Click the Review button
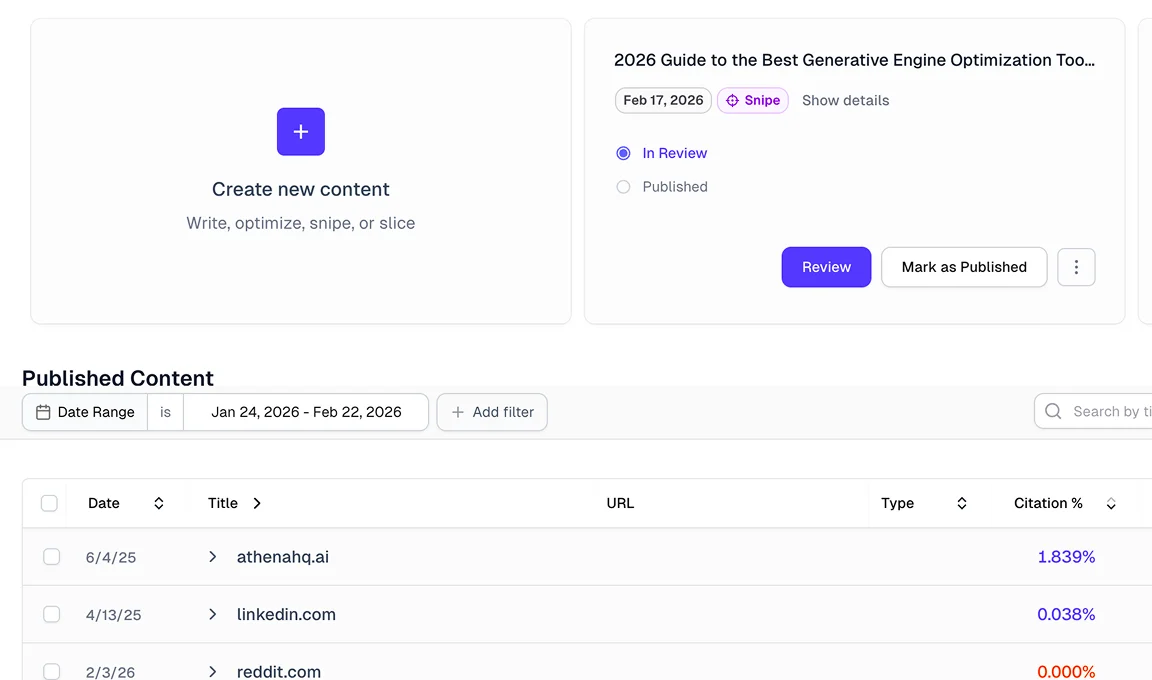Screen dimensions: 1152x680 click(826, 267)
